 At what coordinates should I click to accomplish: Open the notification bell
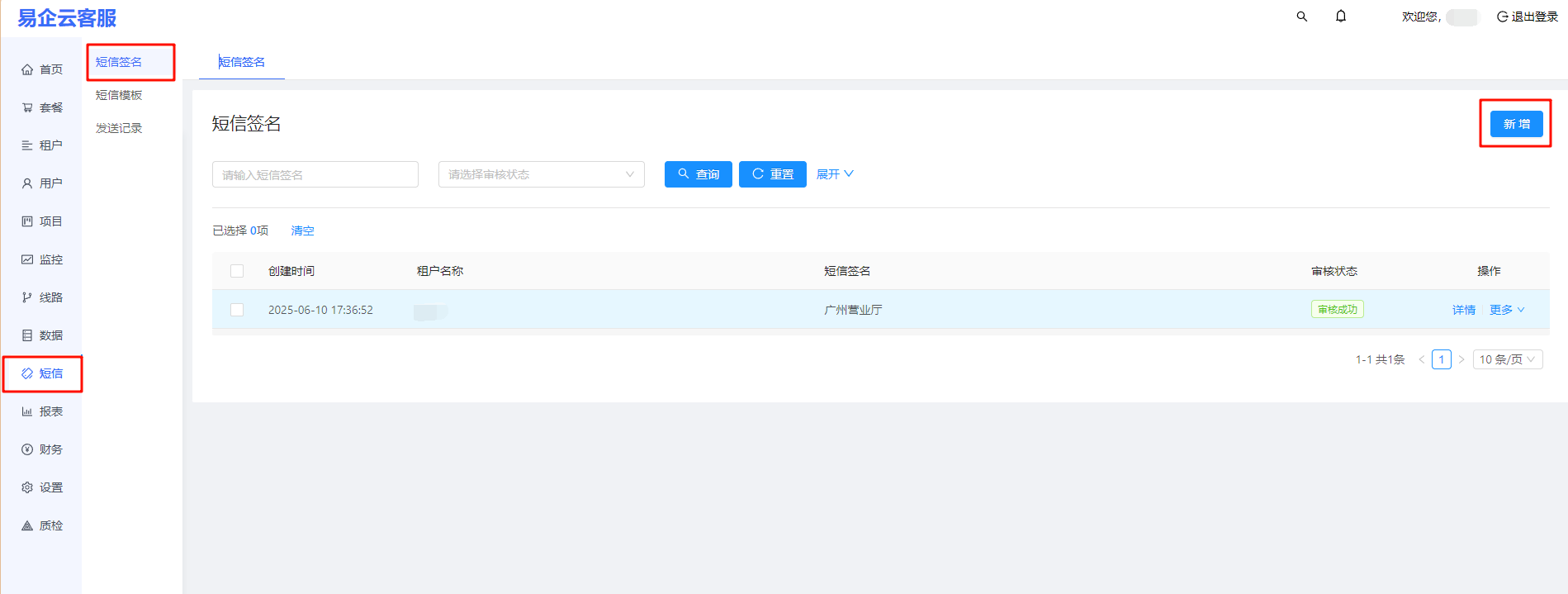(1341, 17)
